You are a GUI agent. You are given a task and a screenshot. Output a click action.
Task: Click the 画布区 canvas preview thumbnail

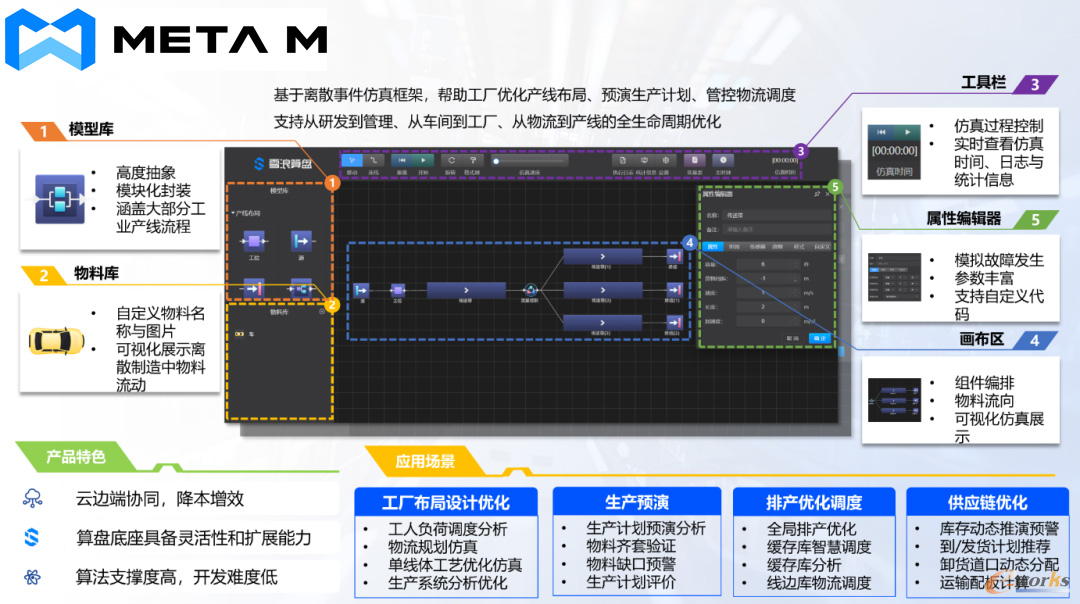(894, 400)
